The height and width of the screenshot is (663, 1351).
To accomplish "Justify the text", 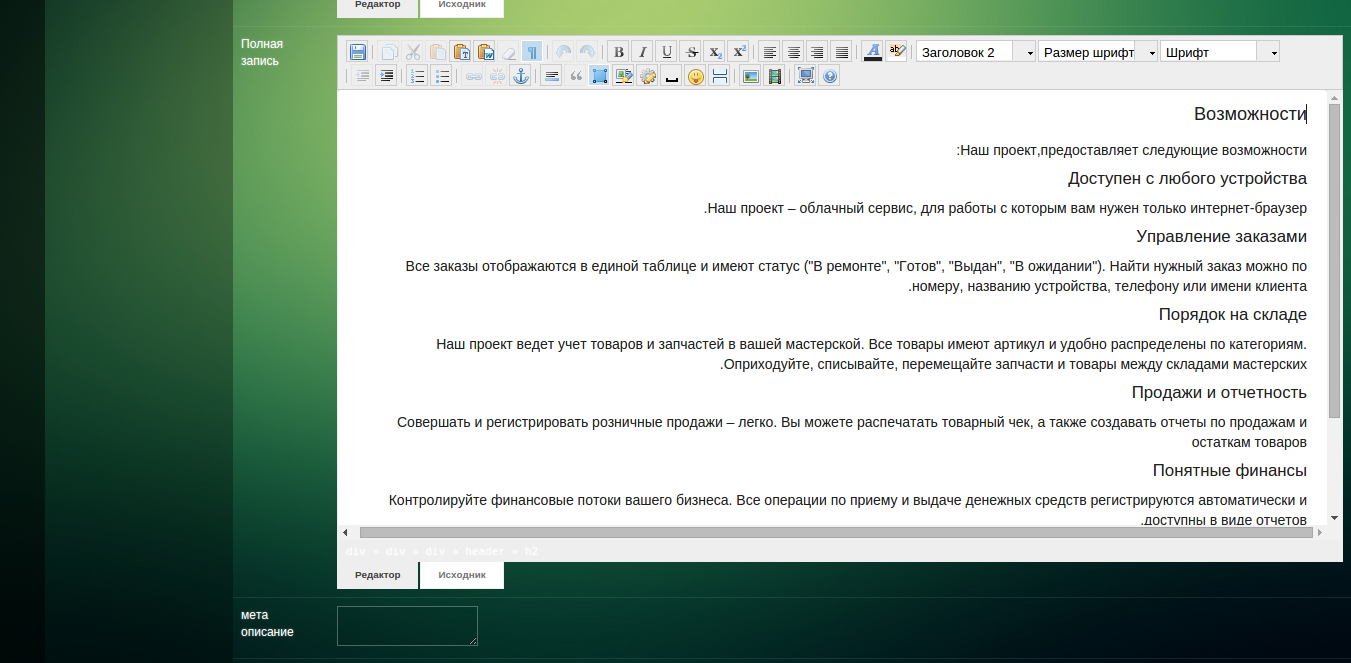I will point(842,52).
